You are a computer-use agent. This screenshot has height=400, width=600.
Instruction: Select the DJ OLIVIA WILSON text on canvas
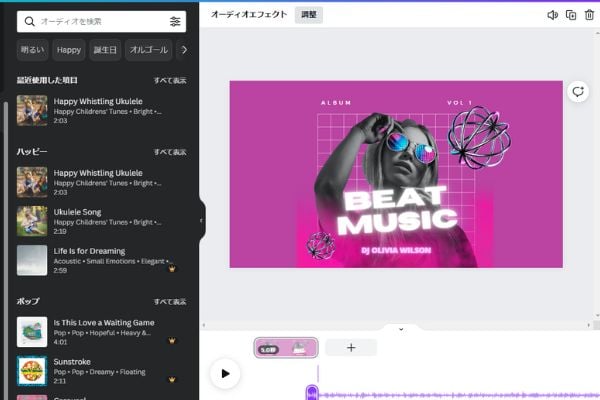tap(396, 250)
